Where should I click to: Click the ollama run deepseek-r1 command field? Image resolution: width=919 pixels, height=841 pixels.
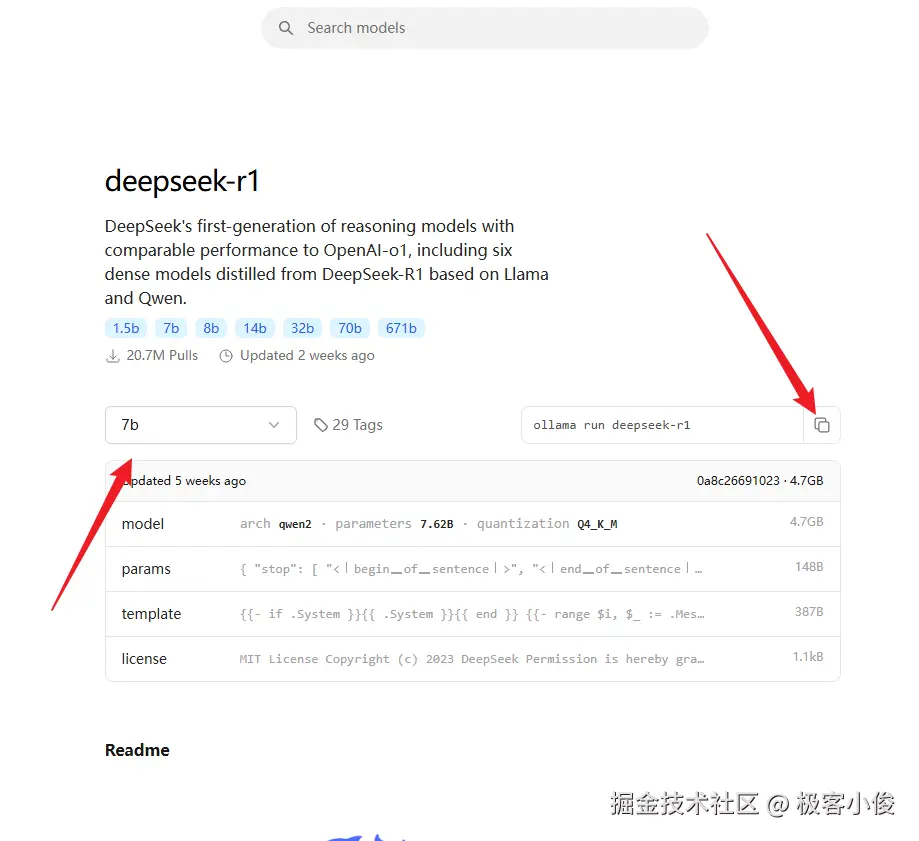[662, 425]
